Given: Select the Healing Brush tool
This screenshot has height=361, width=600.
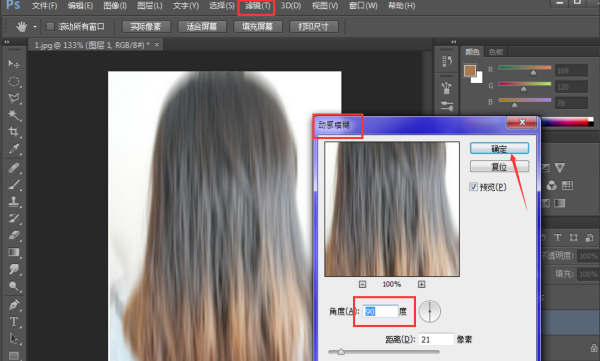Looking at the screenshot, I should (14, 168).
